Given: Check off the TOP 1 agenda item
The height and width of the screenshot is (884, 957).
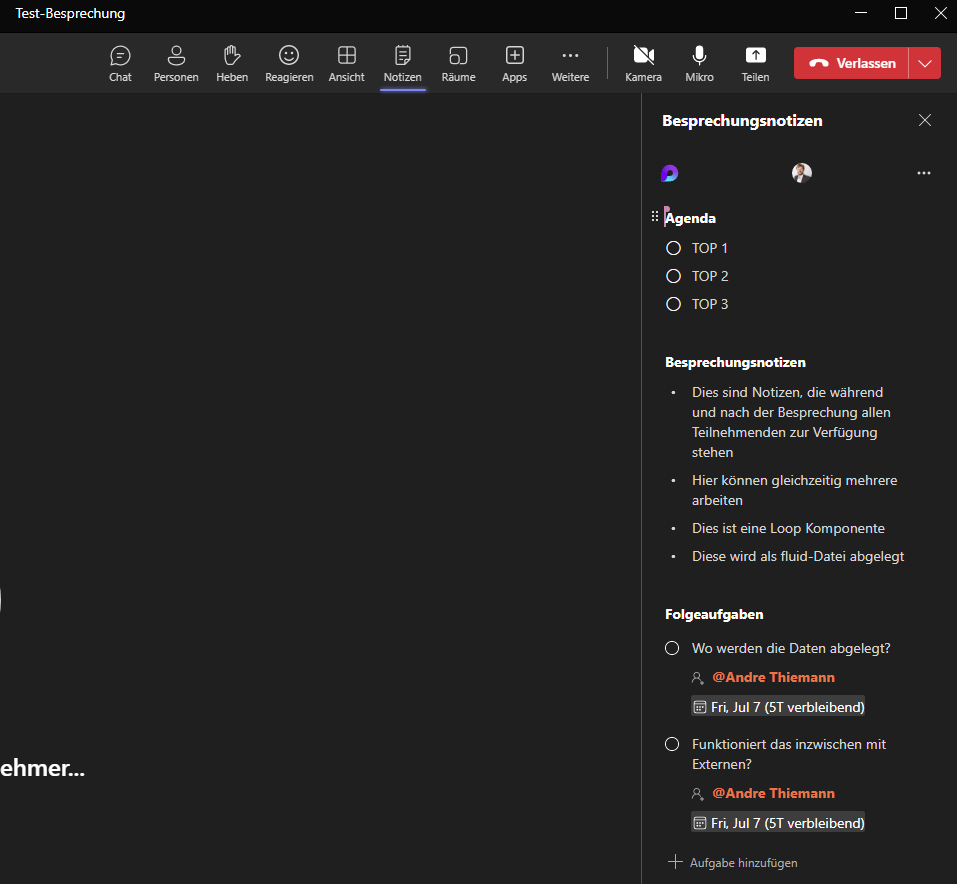Looking at the screenshot, I should point(673,248).
